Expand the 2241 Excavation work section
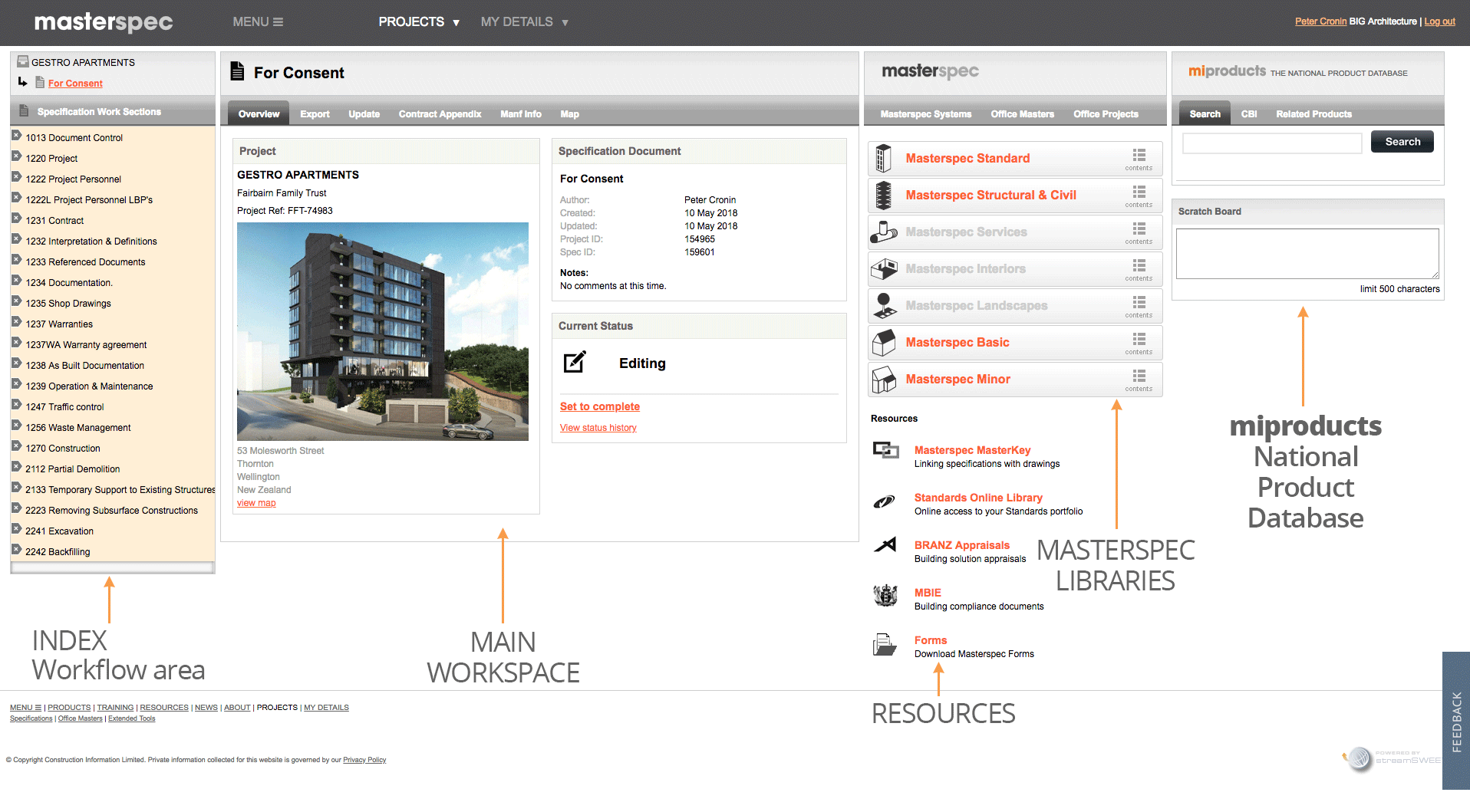Image resolution: width=1470 pixels, height=812 pixels. [16, 530]
